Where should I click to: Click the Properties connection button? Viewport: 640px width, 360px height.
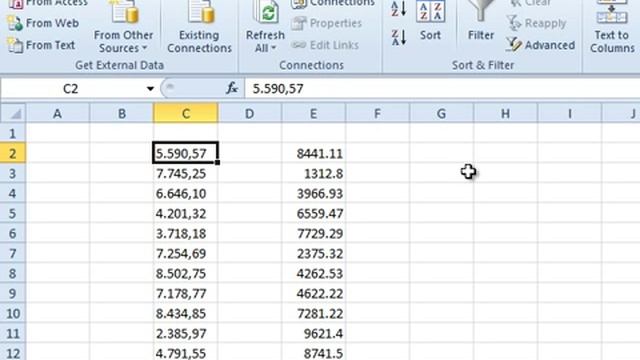tap(327, 23)
